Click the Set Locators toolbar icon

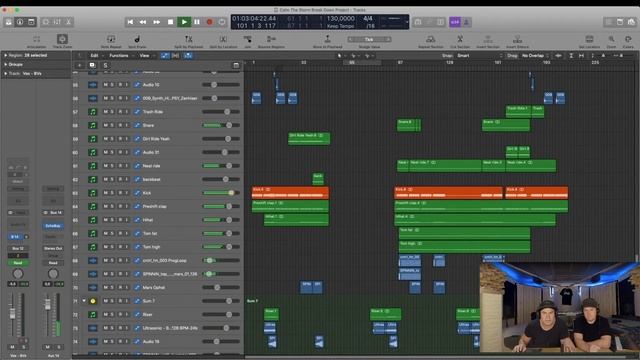tap(589, 39)
